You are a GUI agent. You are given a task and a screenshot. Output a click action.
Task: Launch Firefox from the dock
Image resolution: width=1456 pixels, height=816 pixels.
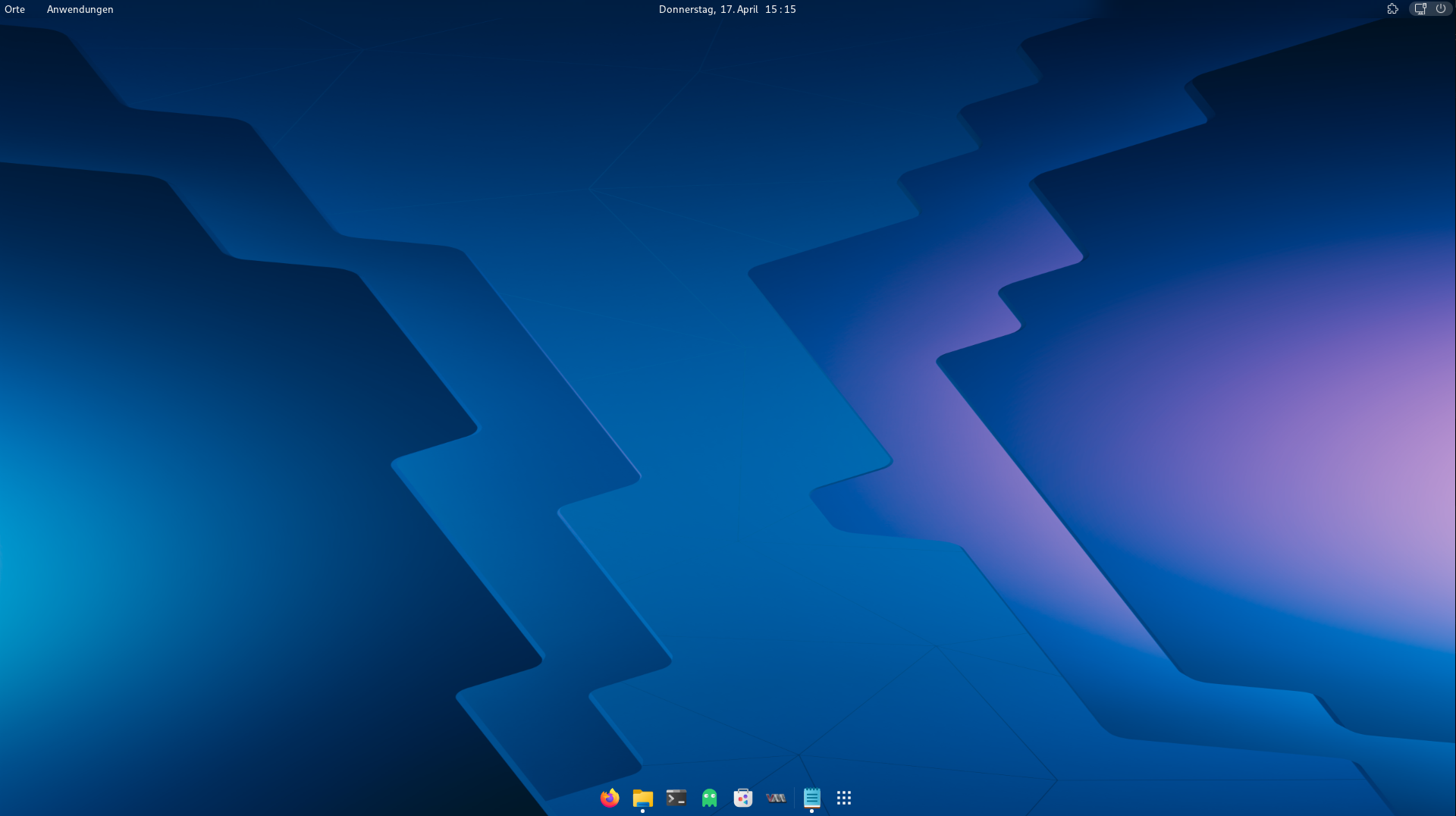coord(610,798)
